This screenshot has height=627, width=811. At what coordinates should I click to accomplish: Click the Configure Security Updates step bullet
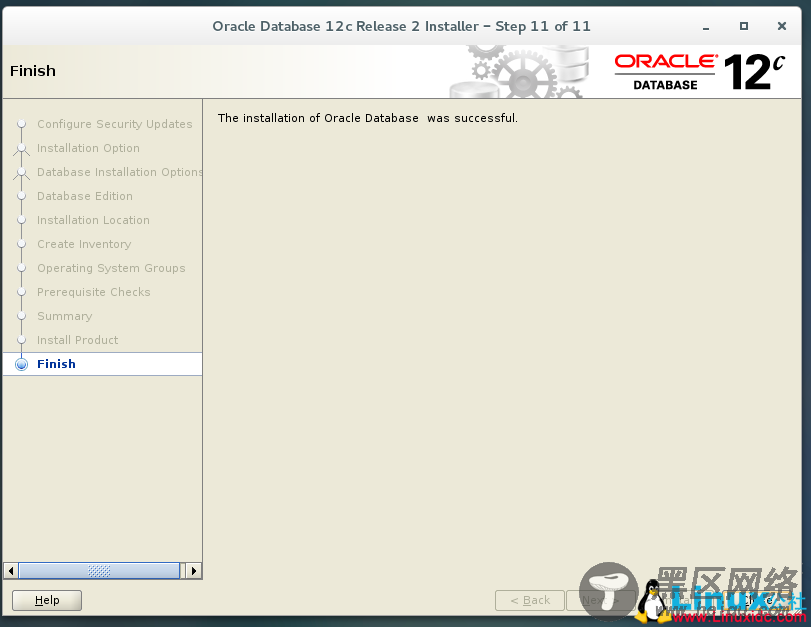(x=21, y=124)
